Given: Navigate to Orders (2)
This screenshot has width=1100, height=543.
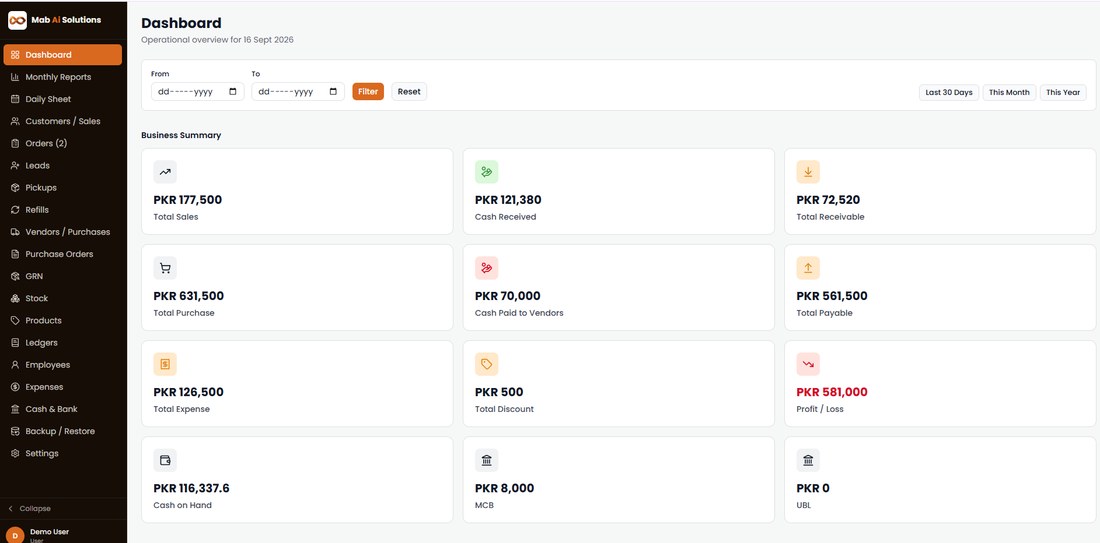Looking at the screenshot, I should (62, 143).
